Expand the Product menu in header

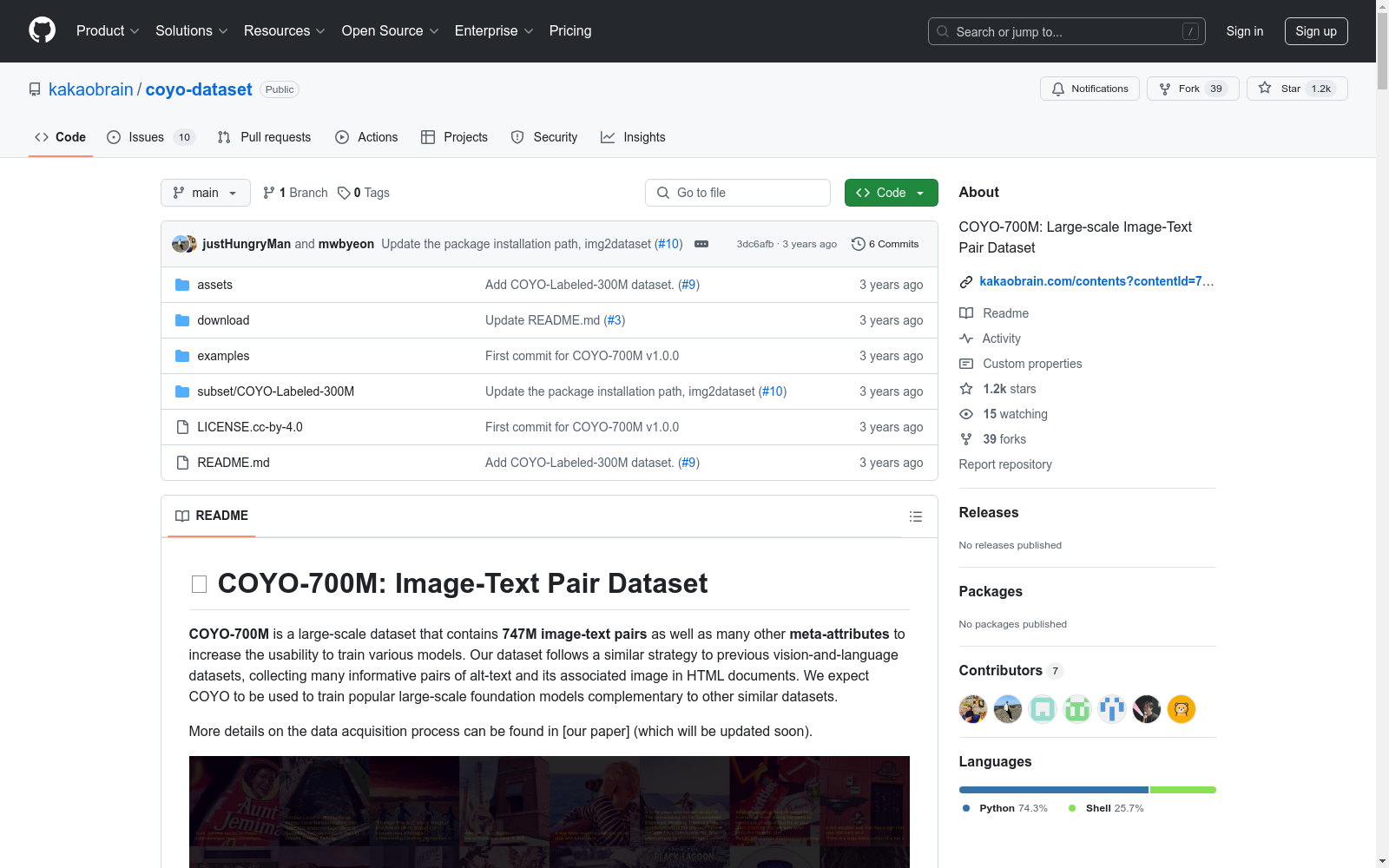pyautogui.click(x=107, y=31)
